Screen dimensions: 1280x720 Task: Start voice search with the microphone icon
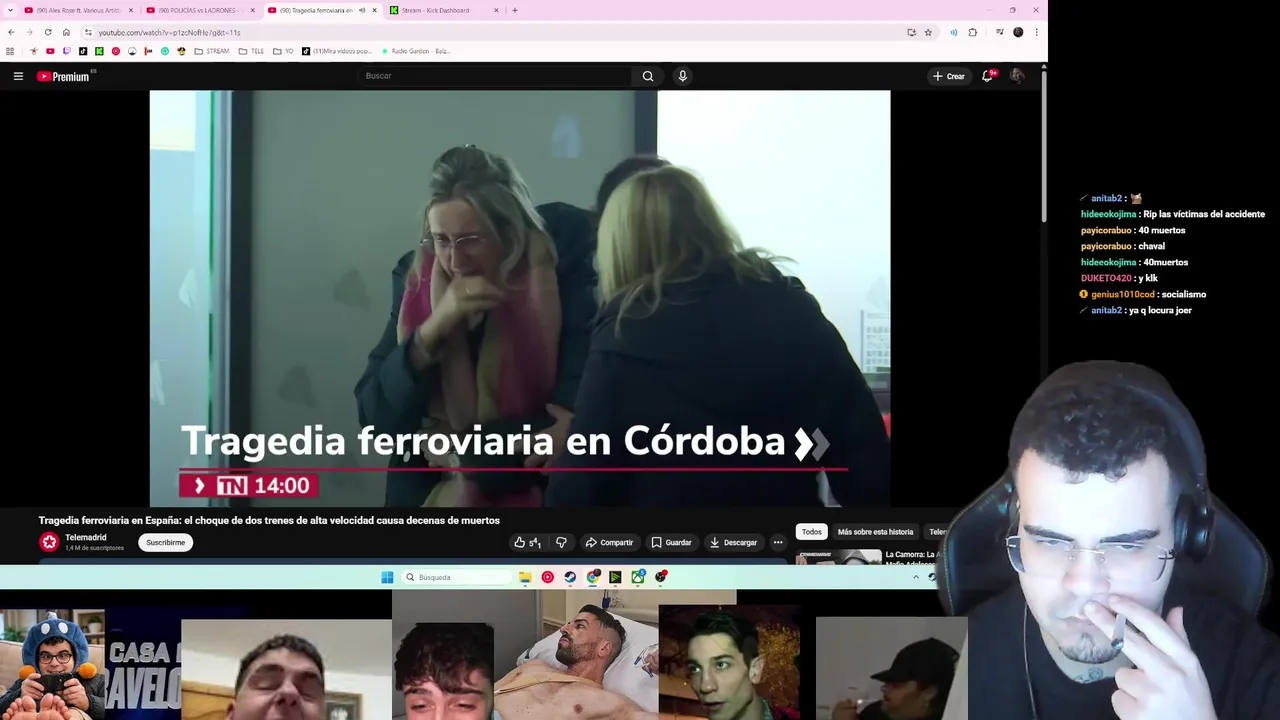[x=682, y=76]
